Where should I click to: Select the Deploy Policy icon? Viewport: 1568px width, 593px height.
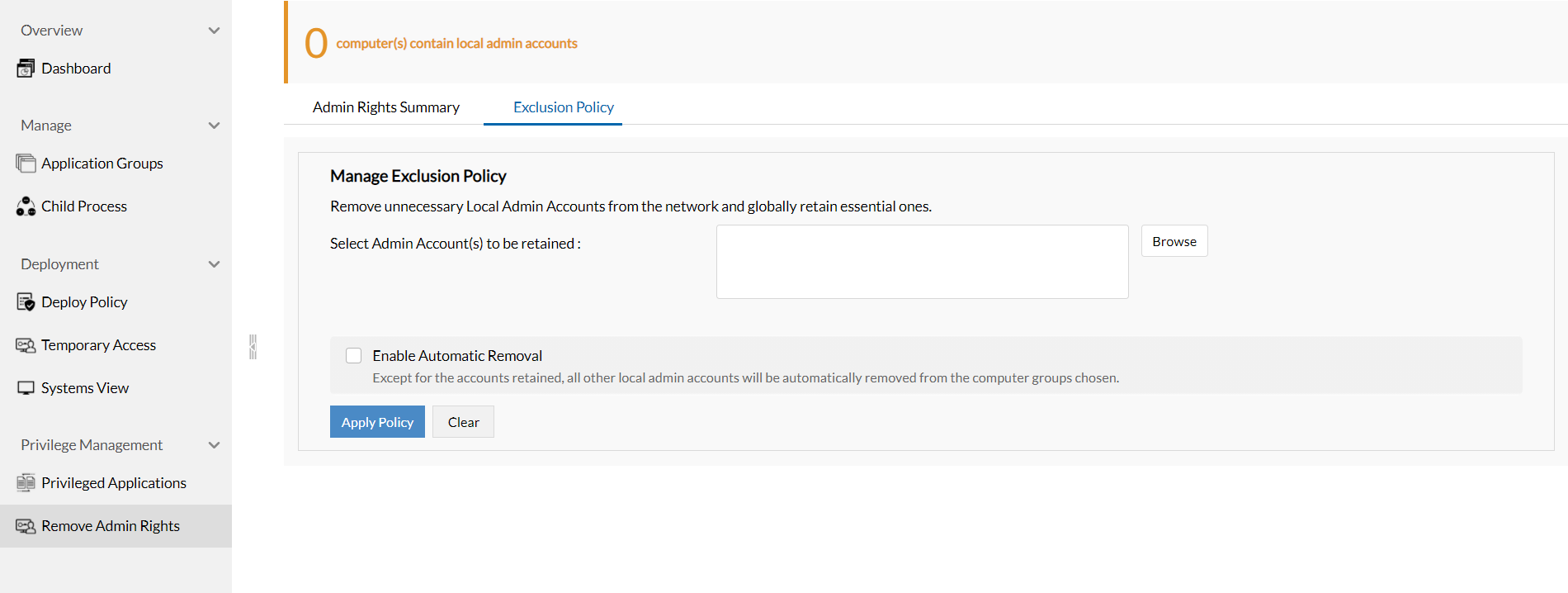click(x=26, y=302)
